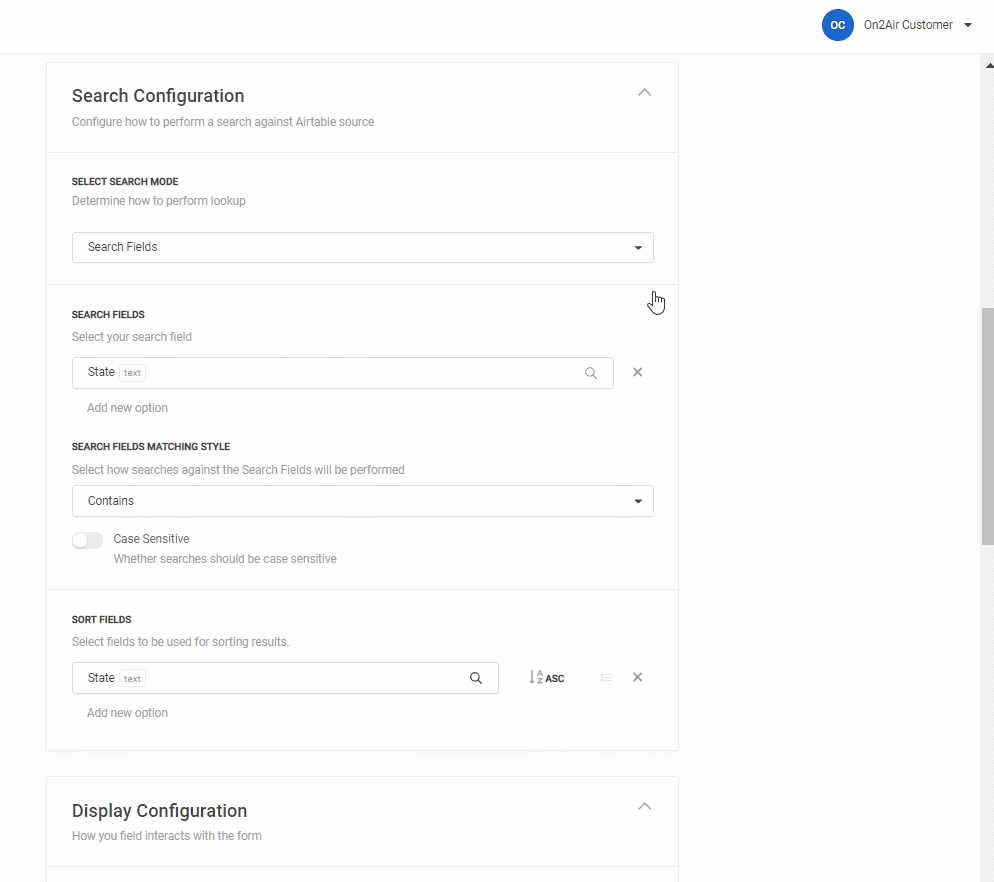Open the On2Air Customer account menu

(907, 25)
